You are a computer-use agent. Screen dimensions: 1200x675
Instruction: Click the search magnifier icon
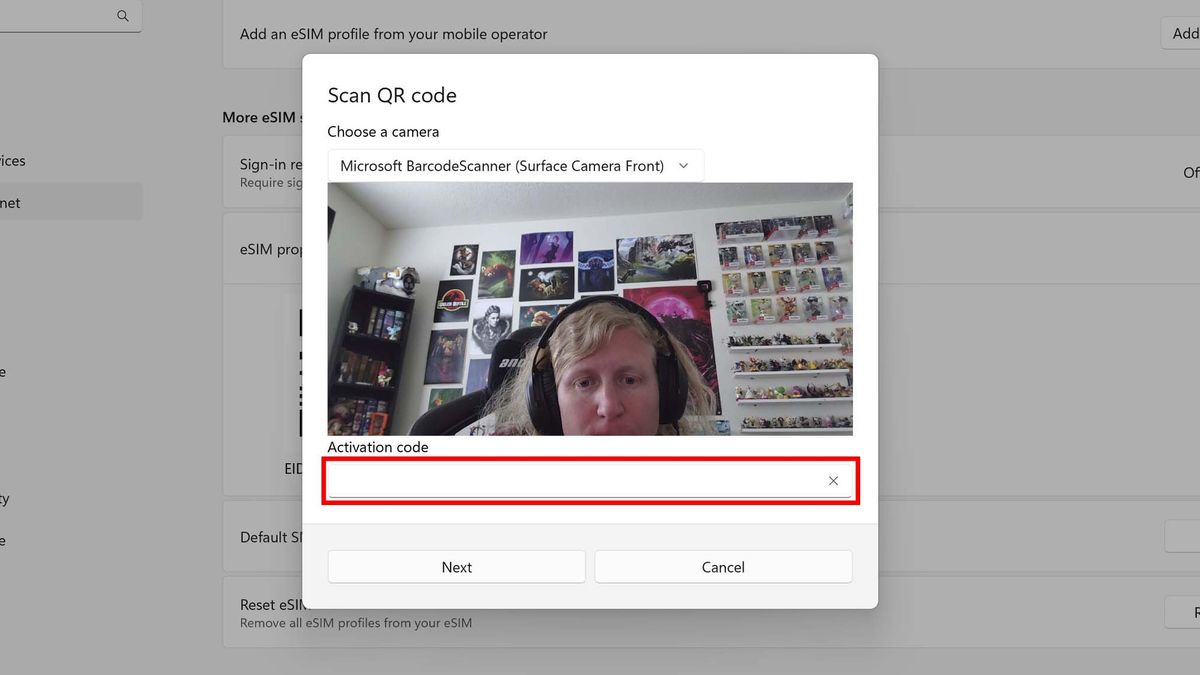(122, 15)
